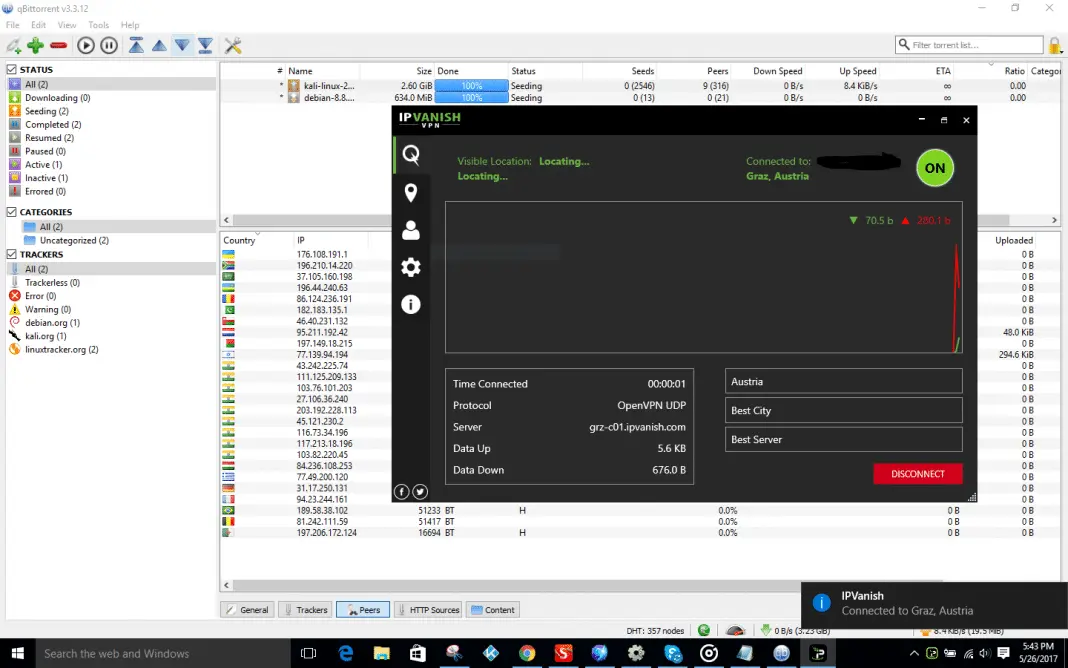Open the Austria country dropdown
Image resolution: width=1068 pixels, height=668 pixels.
point(843,381)
